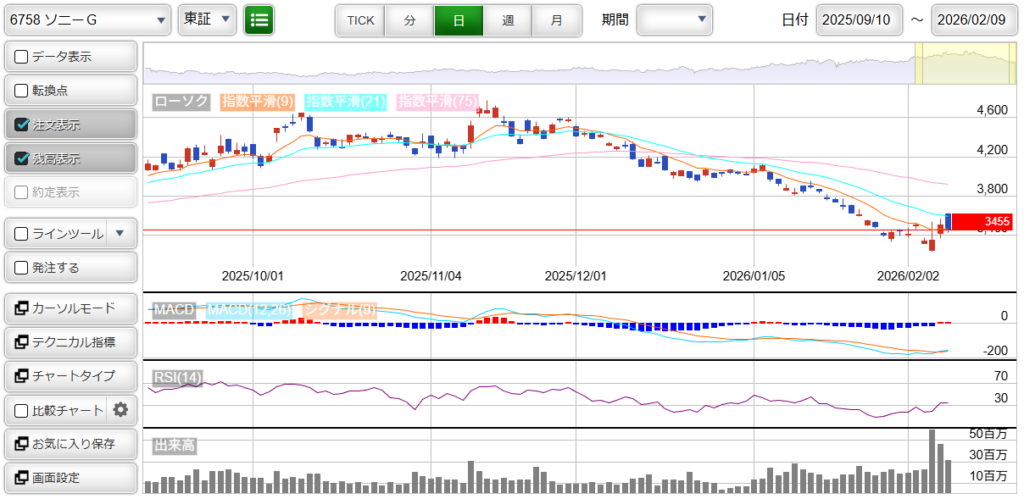Switch to the TICK chart tab
This screenshot has width=1024, height=499.
click(x=360, y=20)
